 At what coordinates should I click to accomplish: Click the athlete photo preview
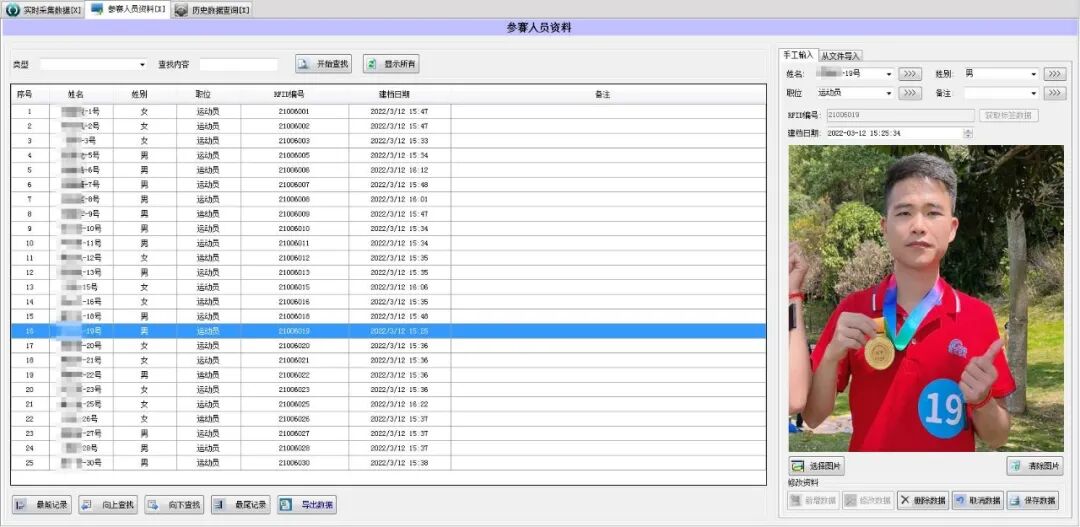(x=926, y=298)
